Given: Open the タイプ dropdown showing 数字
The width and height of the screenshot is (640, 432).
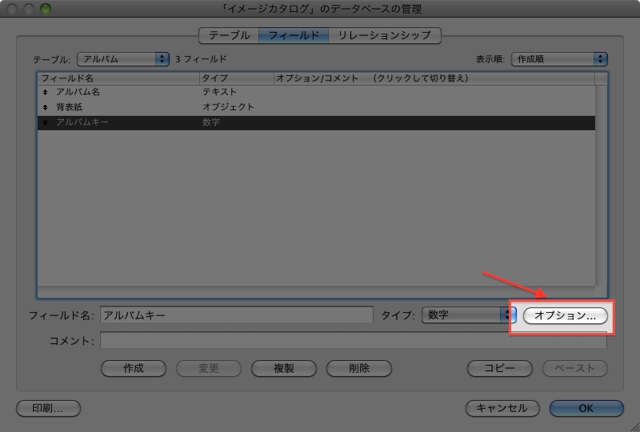Looking at the screenshot, I should tap(469, 315).
